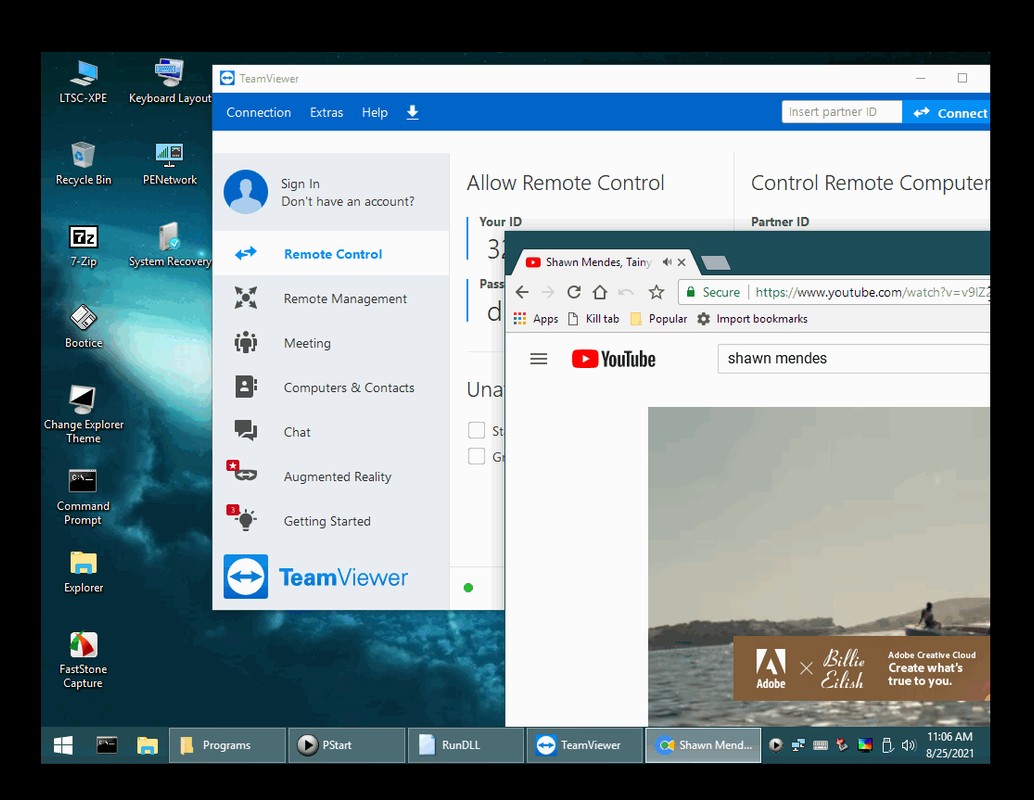Launch Bootice from the desktop
Screen dimensions: 1034x800
point(83,326)
